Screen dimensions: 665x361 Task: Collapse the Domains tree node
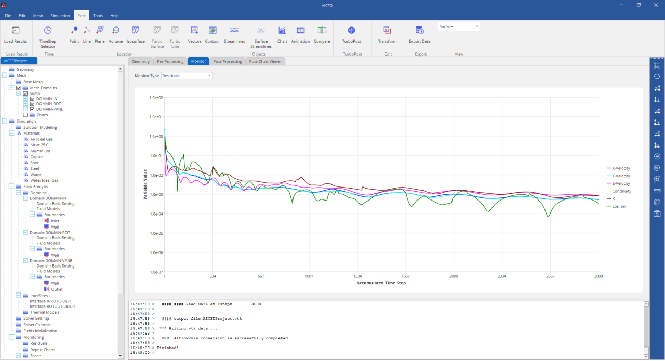click(19, 192)
